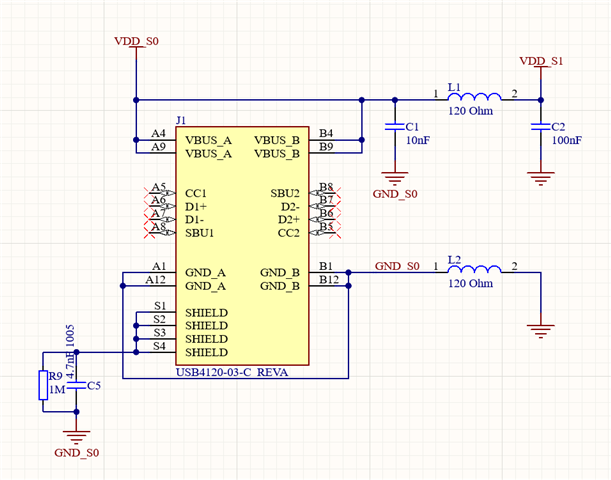Click the no-connect X on pin A5

pyautogui.click(x=149, y=192)
